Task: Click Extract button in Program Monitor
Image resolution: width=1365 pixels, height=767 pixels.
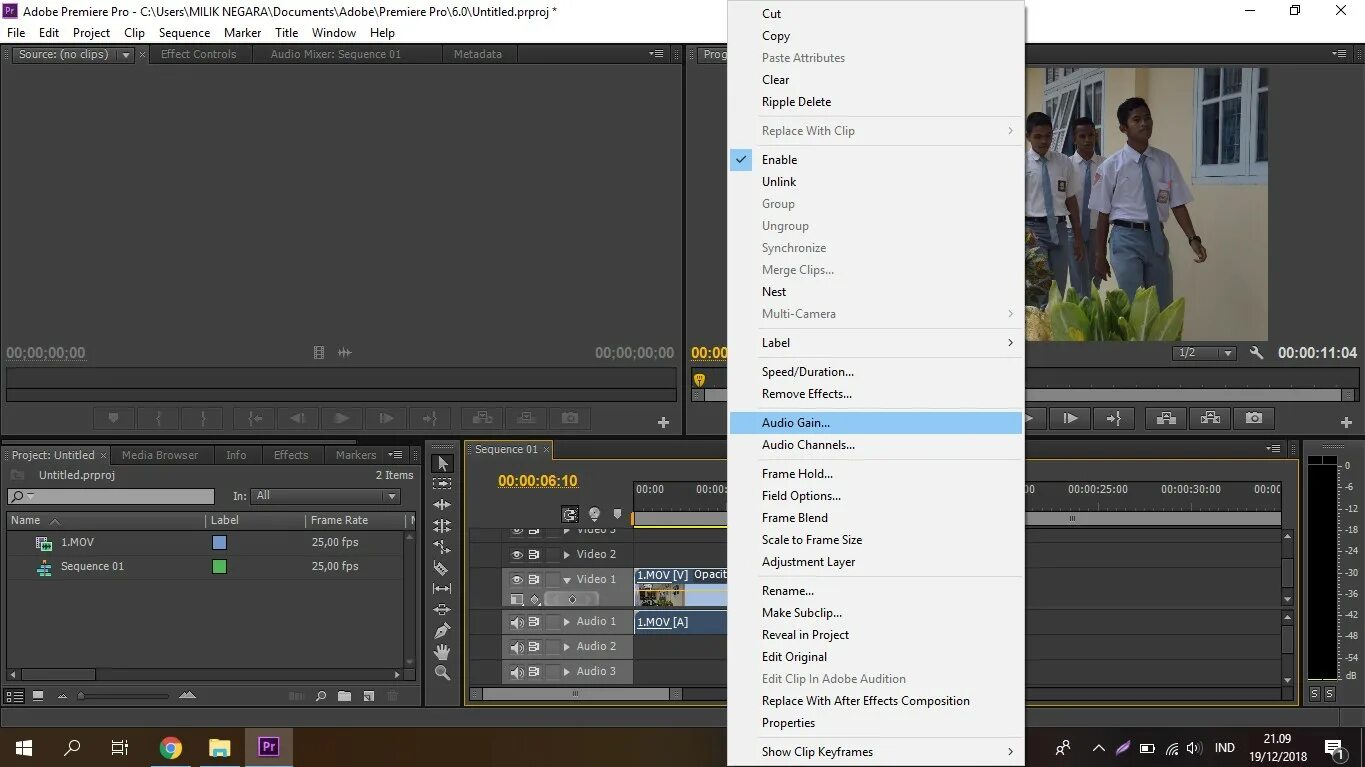Action: pos(1210,418)
